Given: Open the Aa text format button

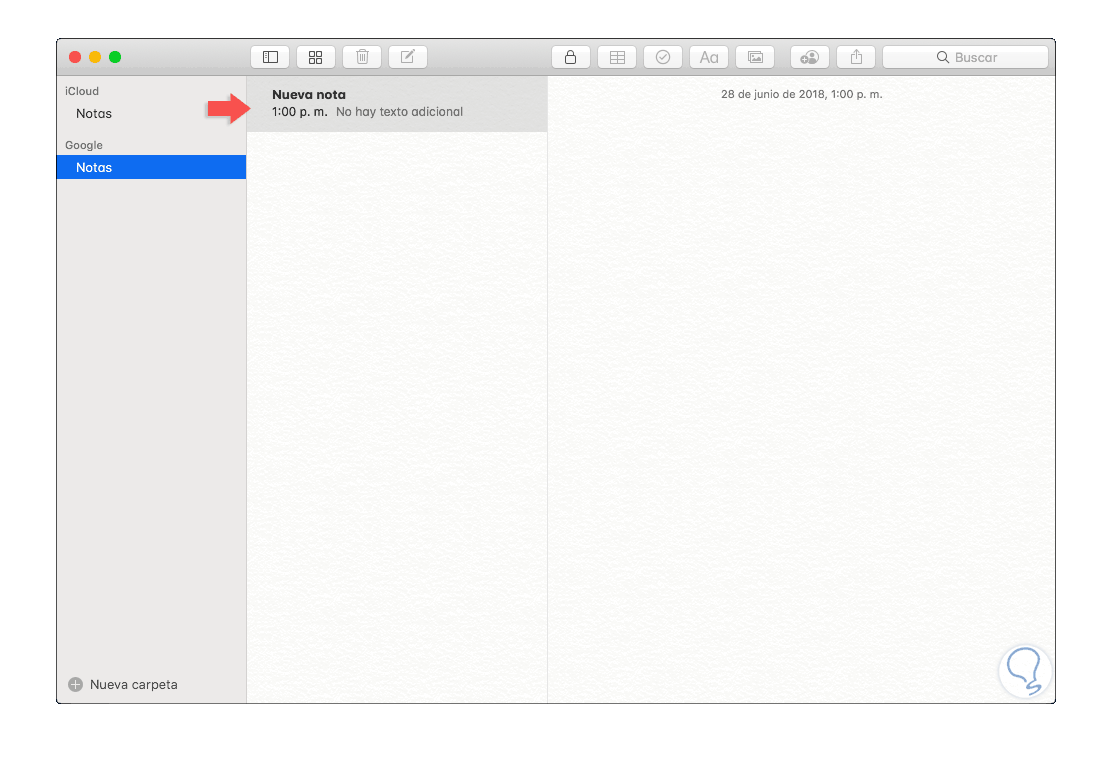Looking at the screenshot, I should pos(709,57).
